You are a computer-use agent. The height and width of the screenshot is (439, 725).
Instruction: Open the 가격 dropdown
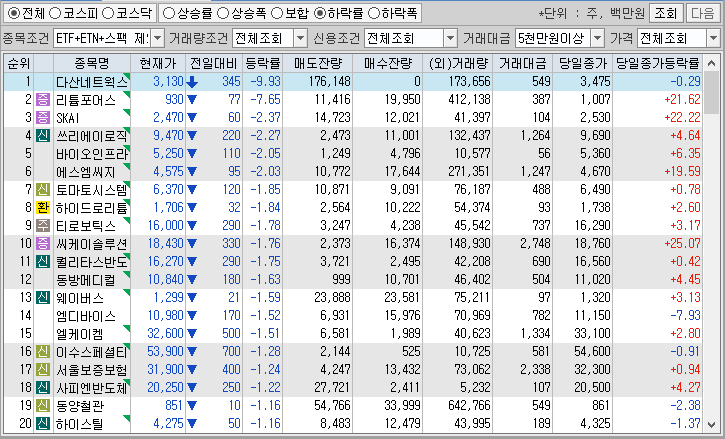click(713, 38)
